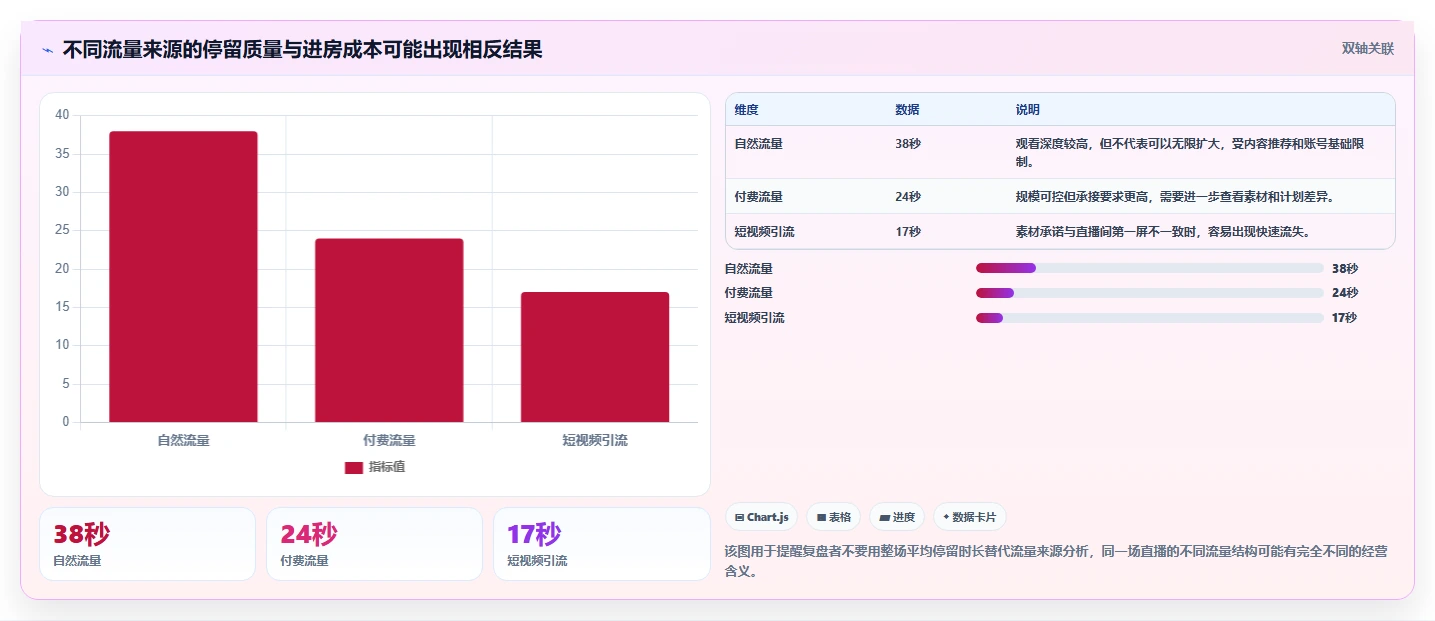Select the 表格 chip
The height and width of the screenshot is (621, 1435).
[833, 517]
